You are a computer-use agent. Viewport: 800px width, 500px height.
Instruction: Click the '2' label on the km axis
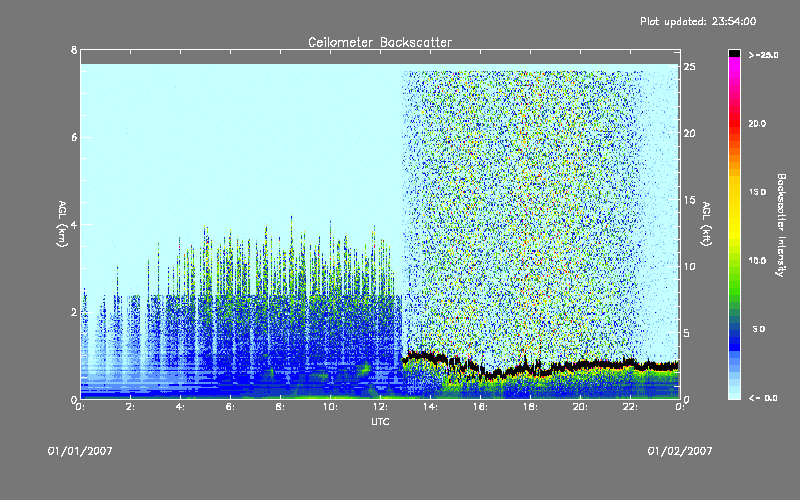pos(74,312)
